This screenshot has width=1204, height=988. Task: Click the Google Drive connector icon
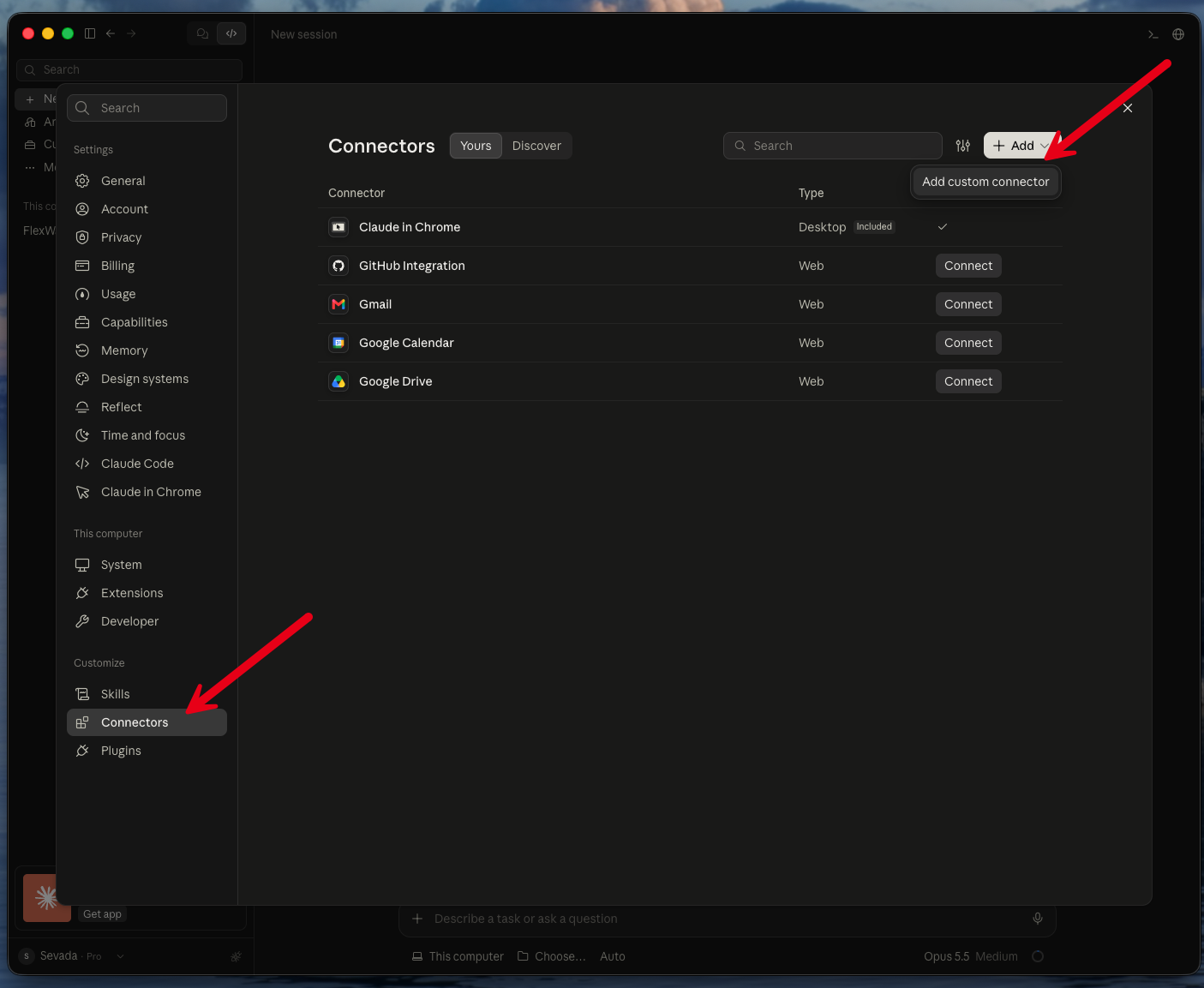click(338, 381)
